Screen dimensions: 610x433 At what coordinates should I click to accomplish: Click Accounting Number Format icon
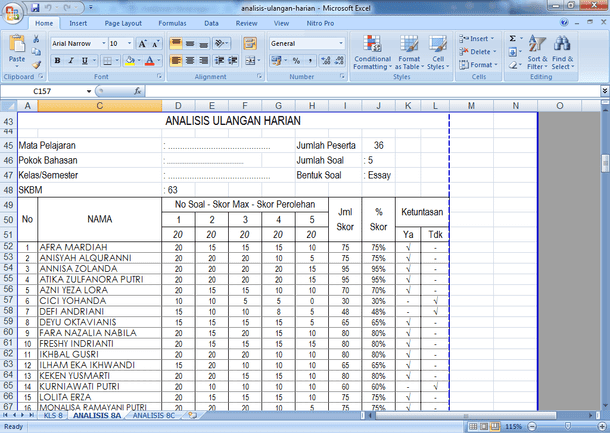pos(276,61)
